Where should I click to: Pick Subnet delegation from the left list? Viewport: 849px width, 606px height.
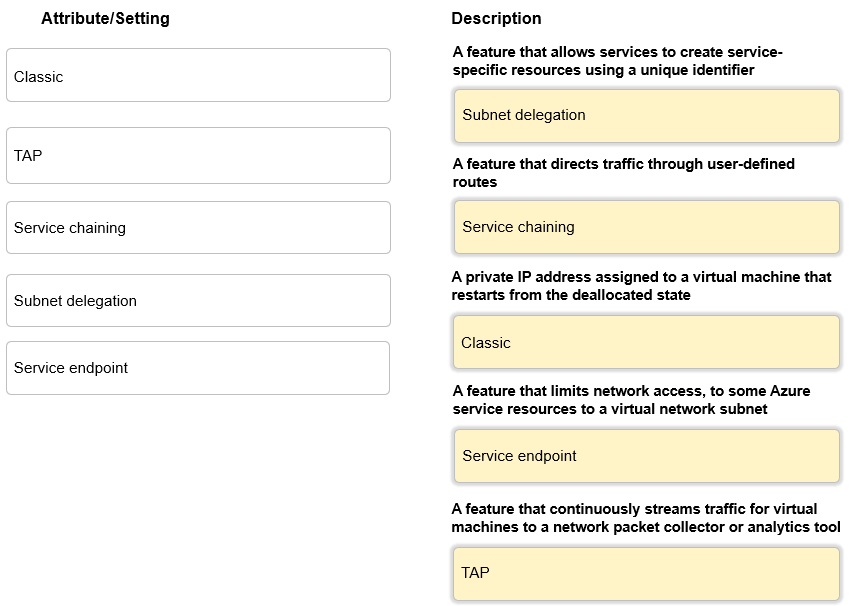[198, 301]
